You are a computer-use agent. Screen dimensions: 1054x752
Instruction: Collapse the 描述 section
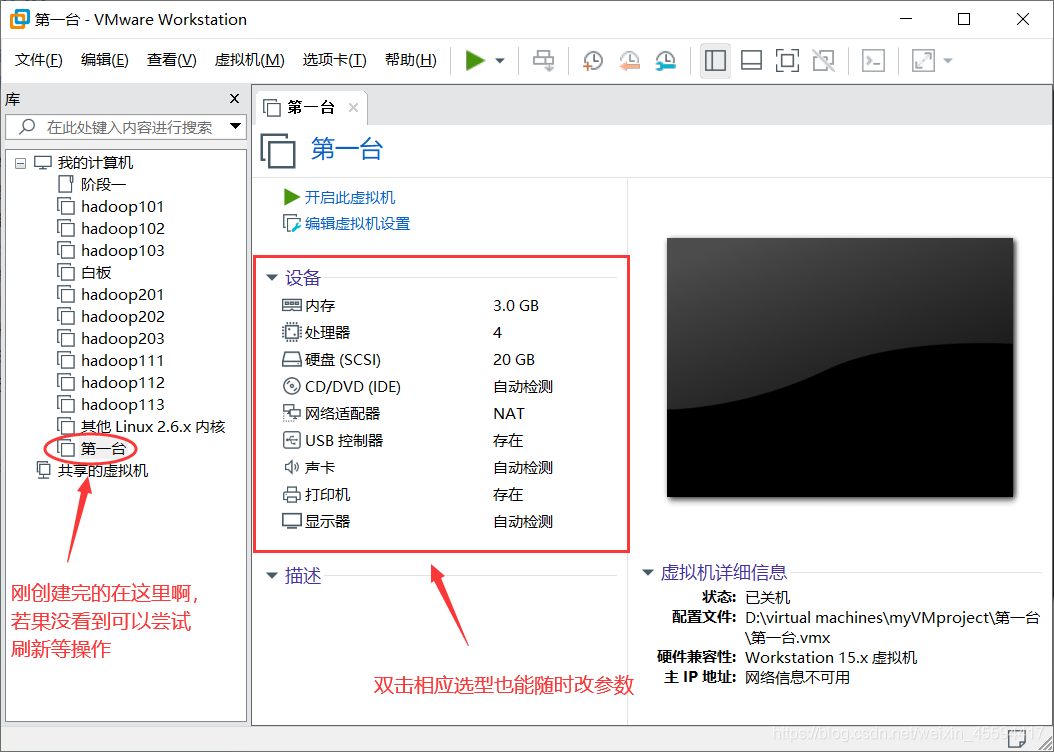pyautogui.click(x=272, y=575)
